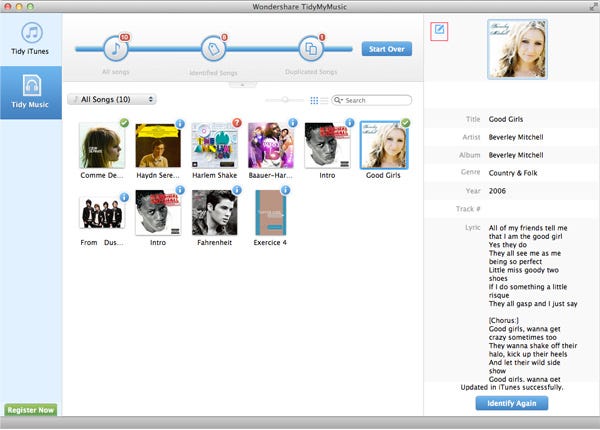Click the edit metadata pencil icon
The width and height of the screenshot is (600, 430).
(439, 31)
